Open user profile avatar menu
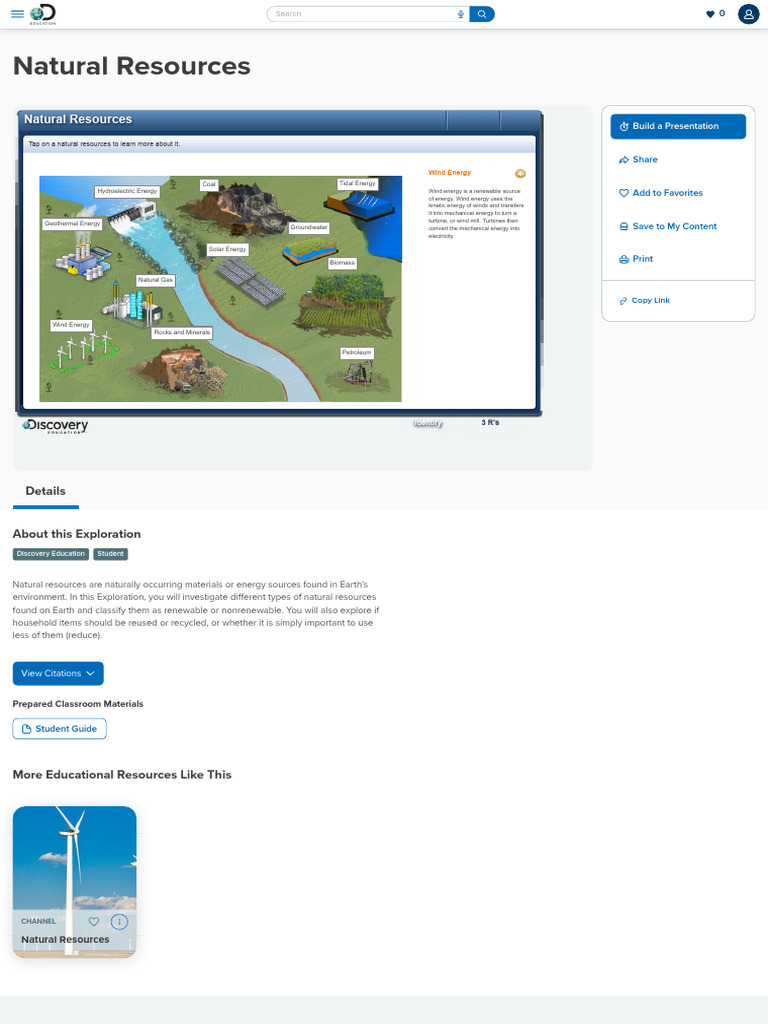768x1024 pixels. pos(748,14)
